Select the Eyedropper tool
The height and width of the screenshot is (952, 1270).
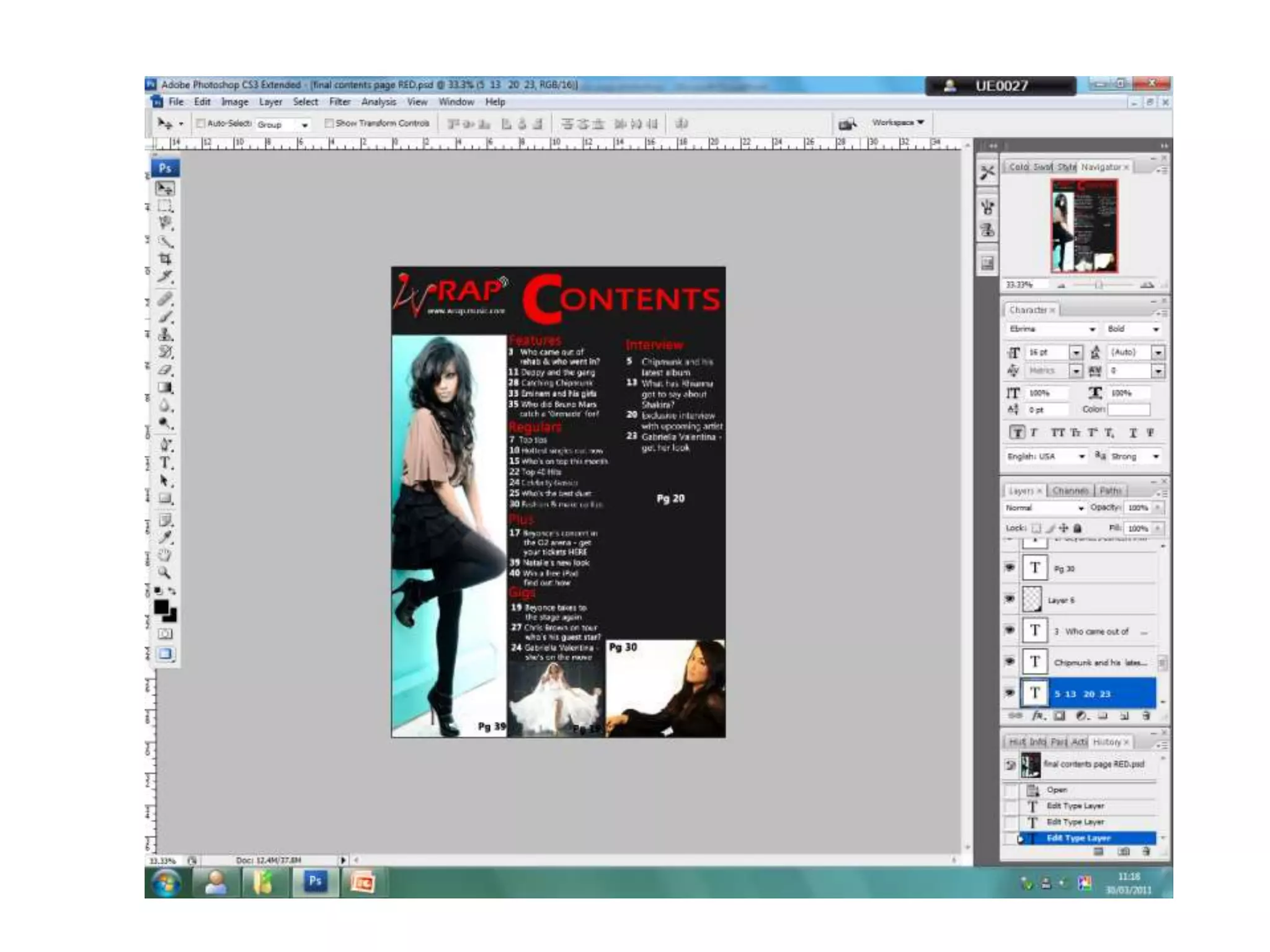click(x=165, y=537)
